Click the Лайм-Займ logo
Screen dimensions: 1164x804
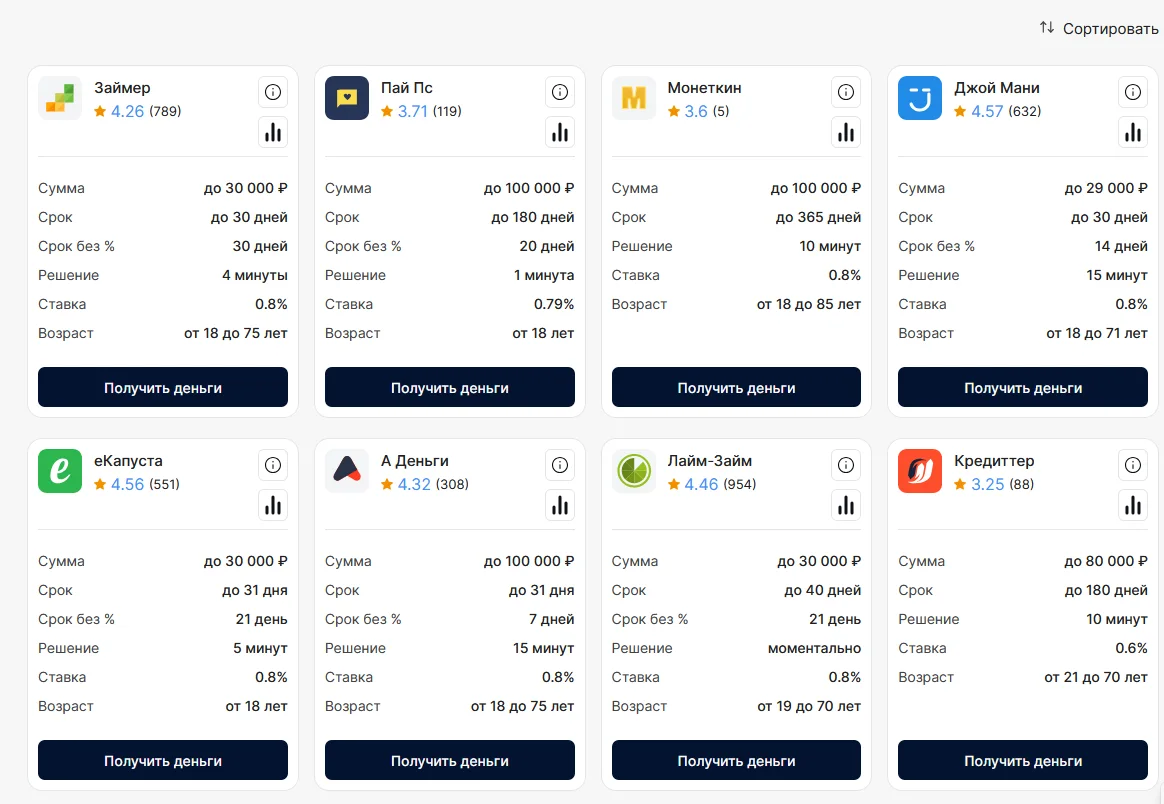click(633, 471)
